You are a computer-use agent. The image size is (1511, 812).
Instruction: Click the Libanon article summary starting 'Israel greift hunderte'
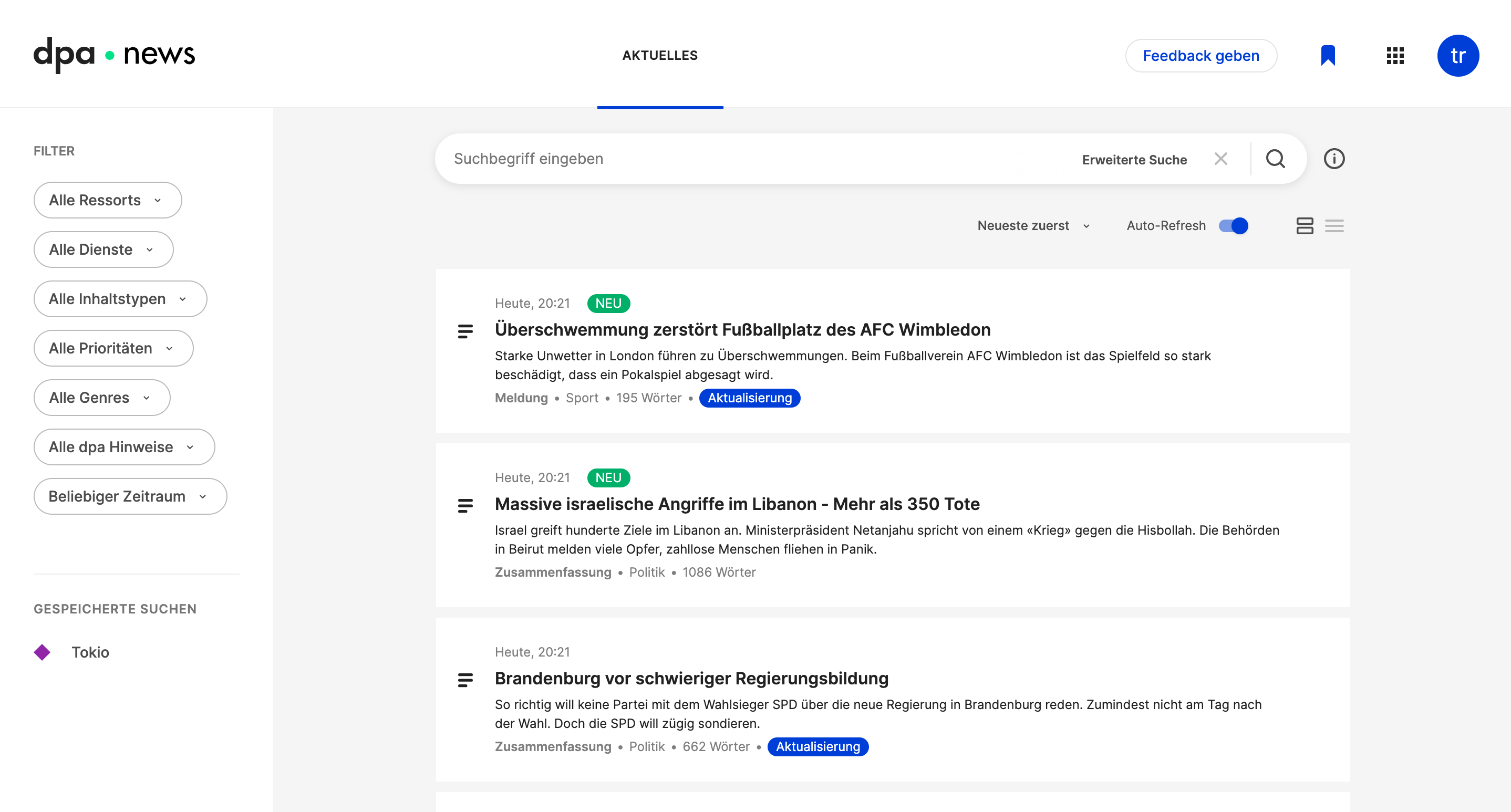pyautogui.click(x=887, y=539)
